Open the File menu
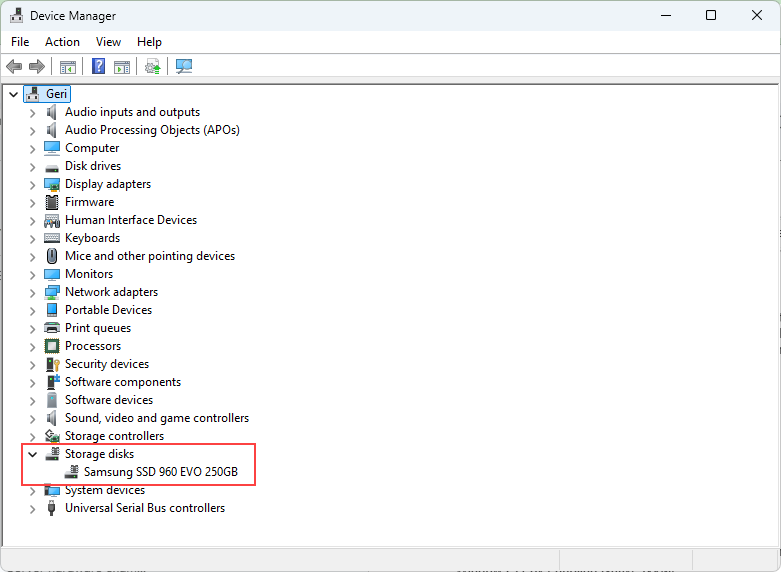This screenshot has width=781, height=572. coord(20,42)
